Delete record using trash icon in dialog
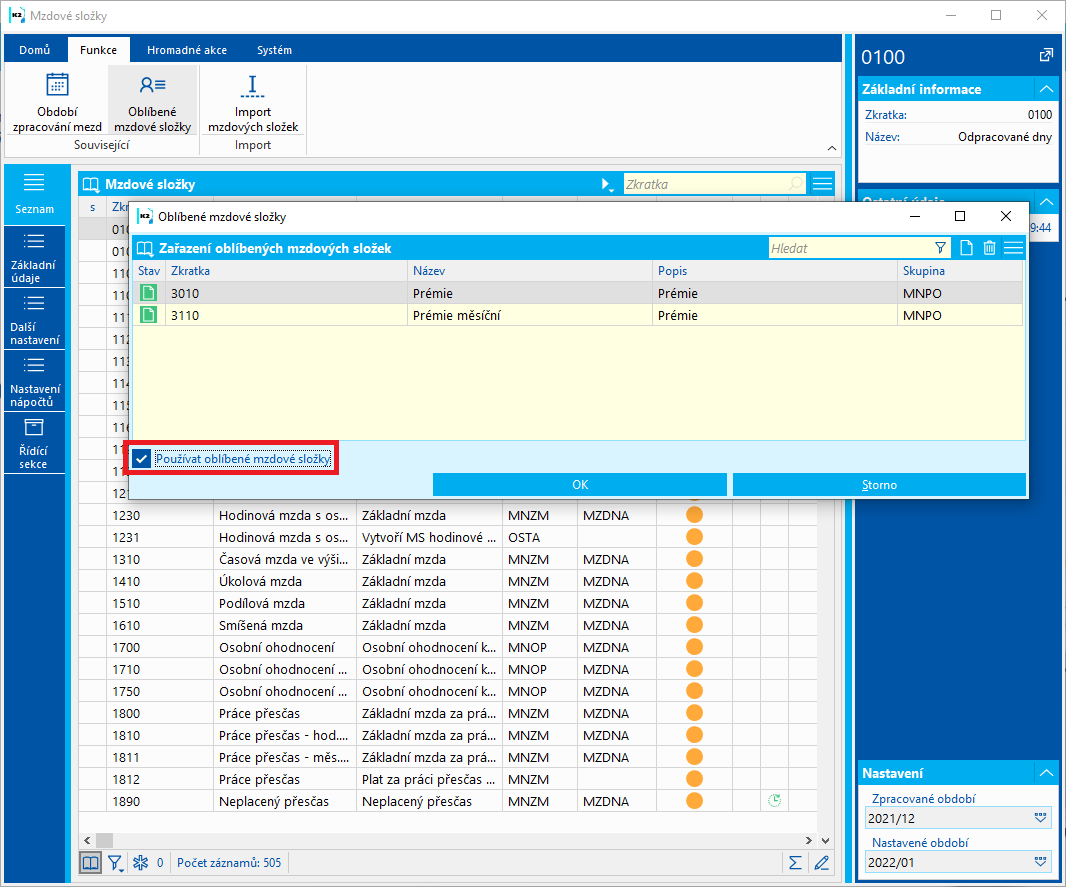The image size is (1066, 887). point(989,248)
